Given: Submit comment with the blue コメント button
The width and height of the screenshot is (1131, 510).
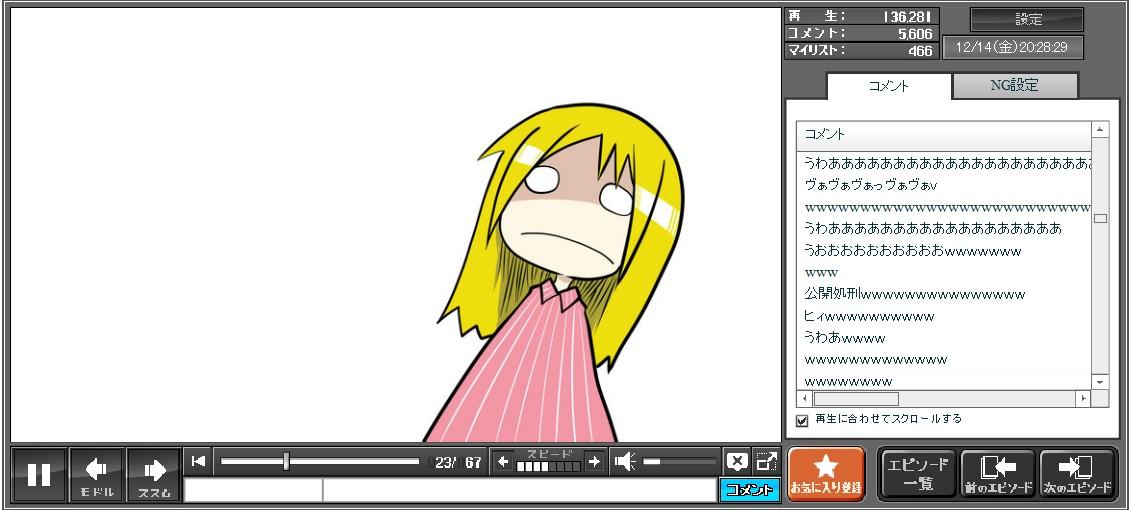Looking at the screenshot, I should (x=749, y=490).
